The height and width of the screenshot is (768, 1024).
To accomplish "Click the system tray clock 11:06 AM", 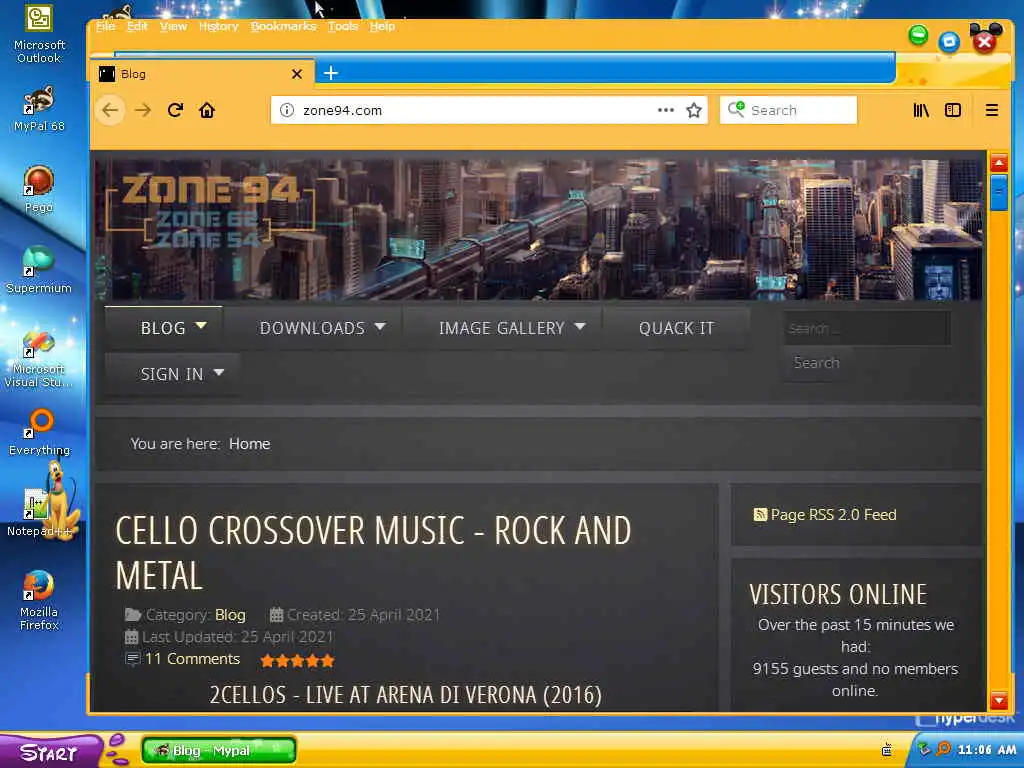I will 986,750.
